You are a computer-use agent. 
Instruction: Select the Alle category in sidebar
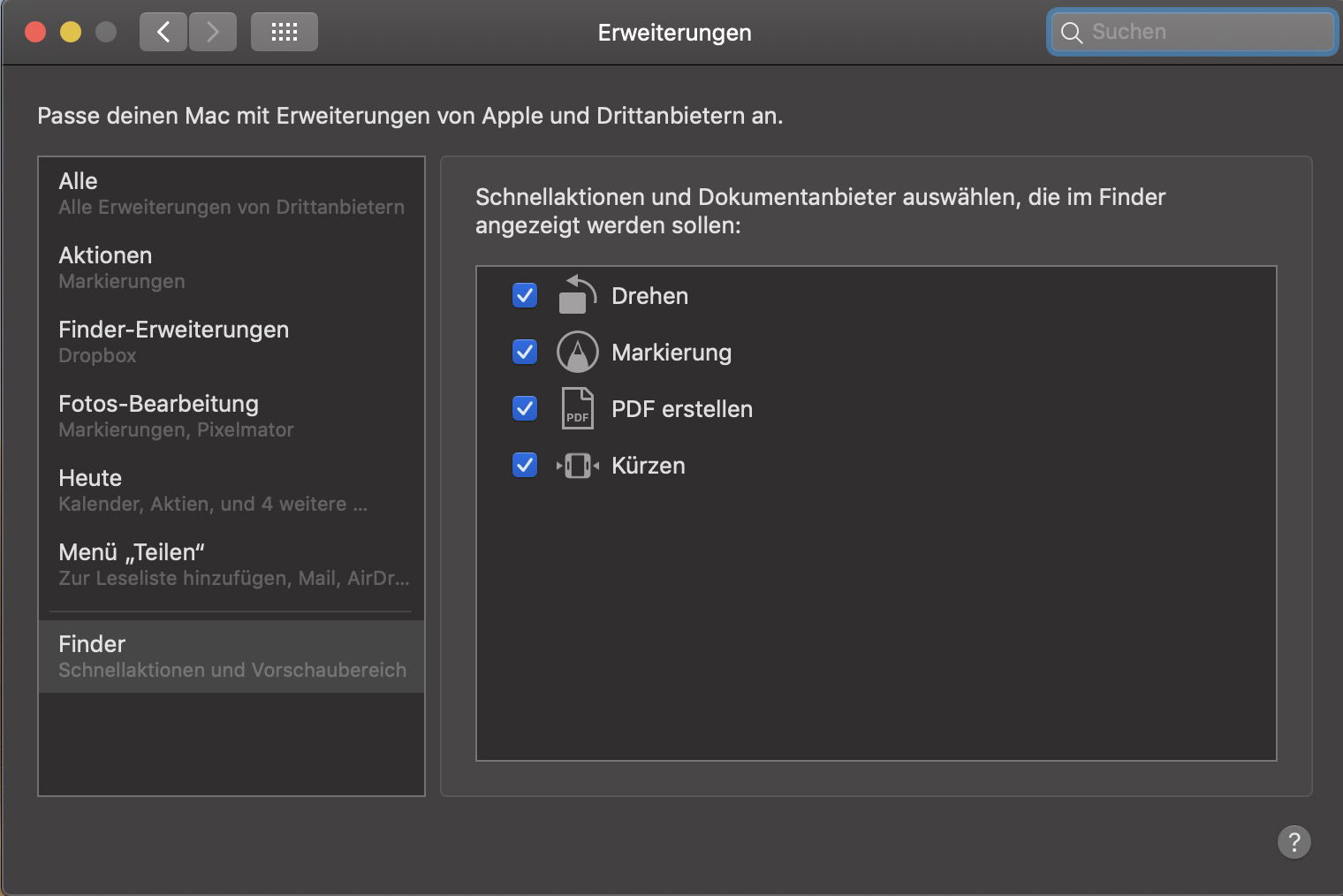pos(231,193)
